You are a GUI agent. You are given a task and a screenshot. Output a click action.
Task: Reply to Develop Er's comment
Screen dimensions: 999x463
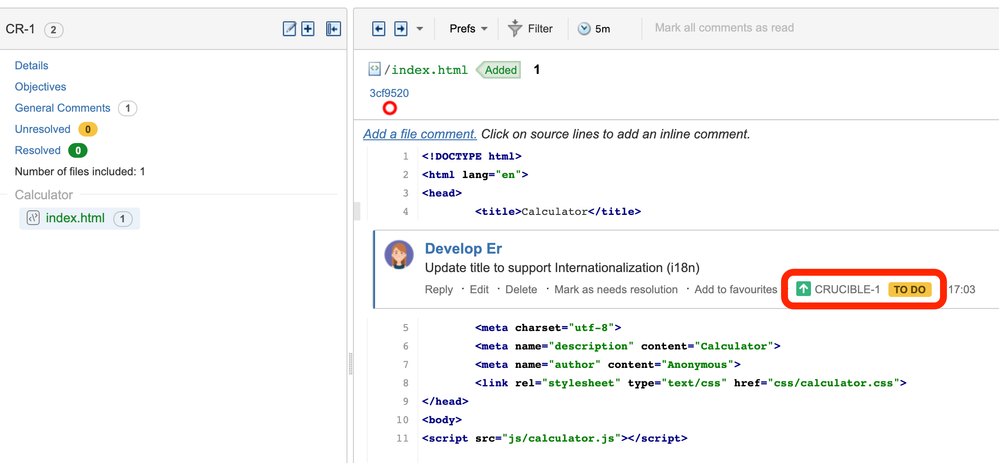(439, 289)
